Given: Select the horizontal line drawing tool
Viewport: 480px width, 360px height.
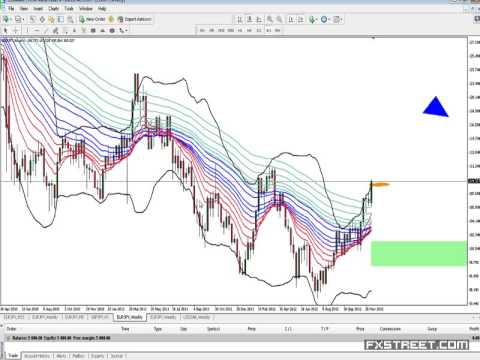Looking at the screenshot, I should click(36, 30).
